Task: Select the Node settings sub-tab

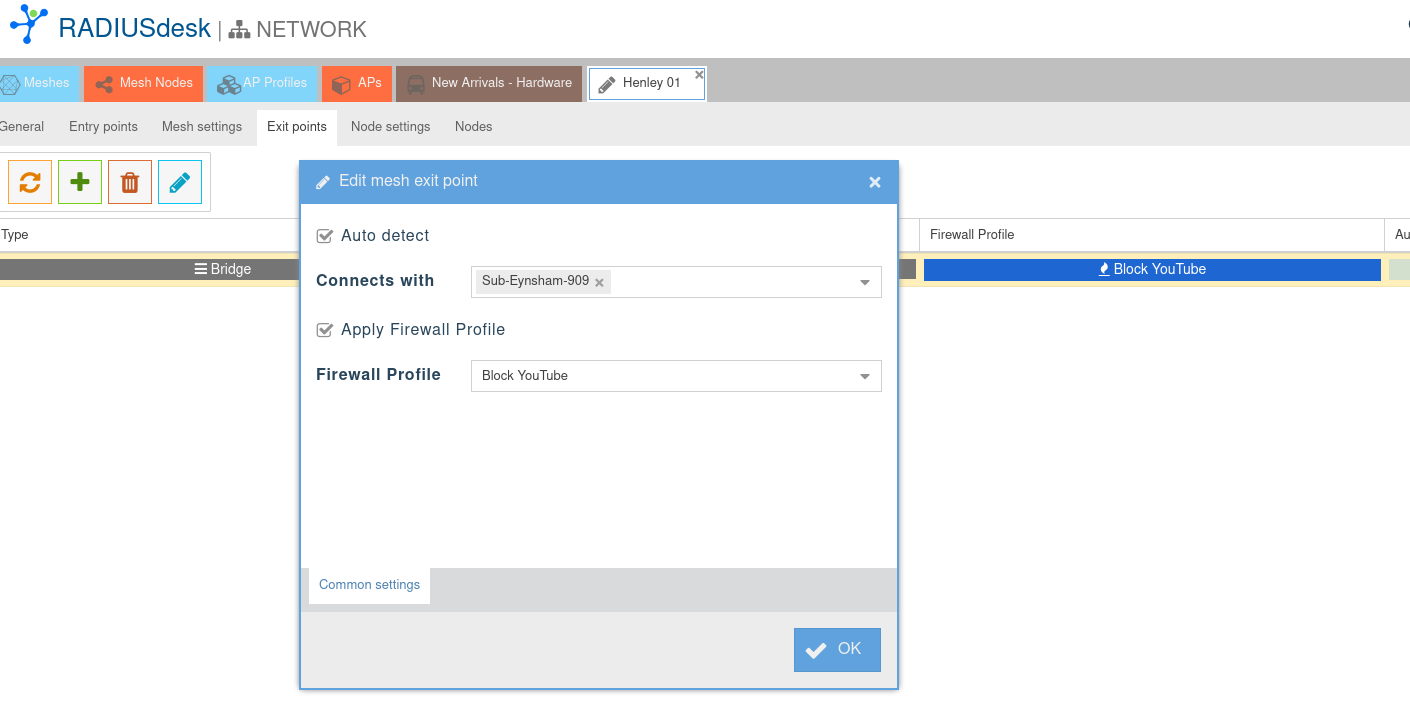Action: pyautogui.click(x=390, y=127)
